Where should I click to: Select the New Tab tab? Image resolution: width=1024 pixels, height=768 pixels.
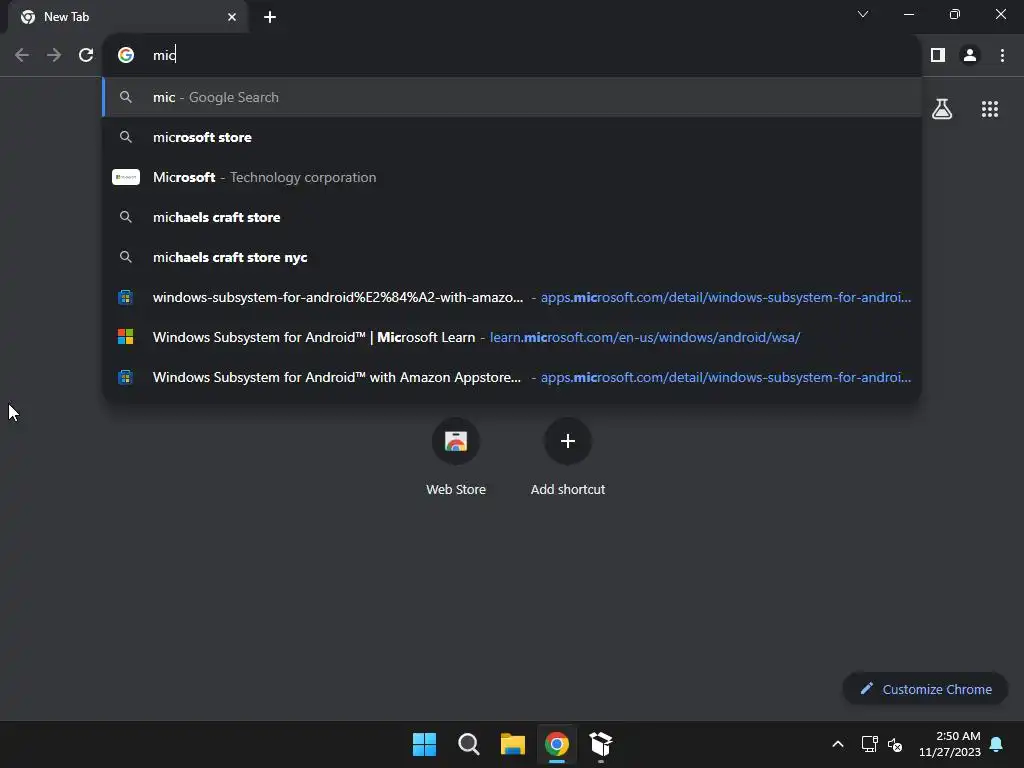coord(128,17)
